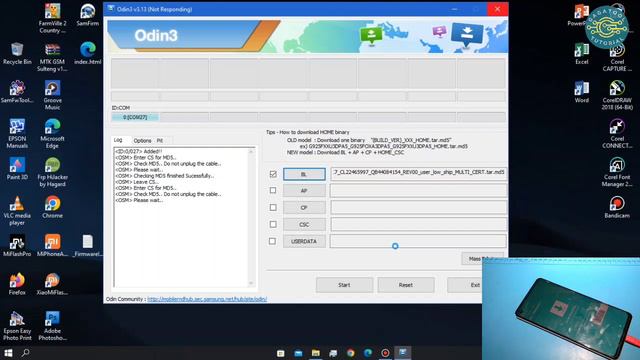The height and width of the screenshot is (360, 640).
Task: Click the Reset button in Odin
Action: (406, 285)
